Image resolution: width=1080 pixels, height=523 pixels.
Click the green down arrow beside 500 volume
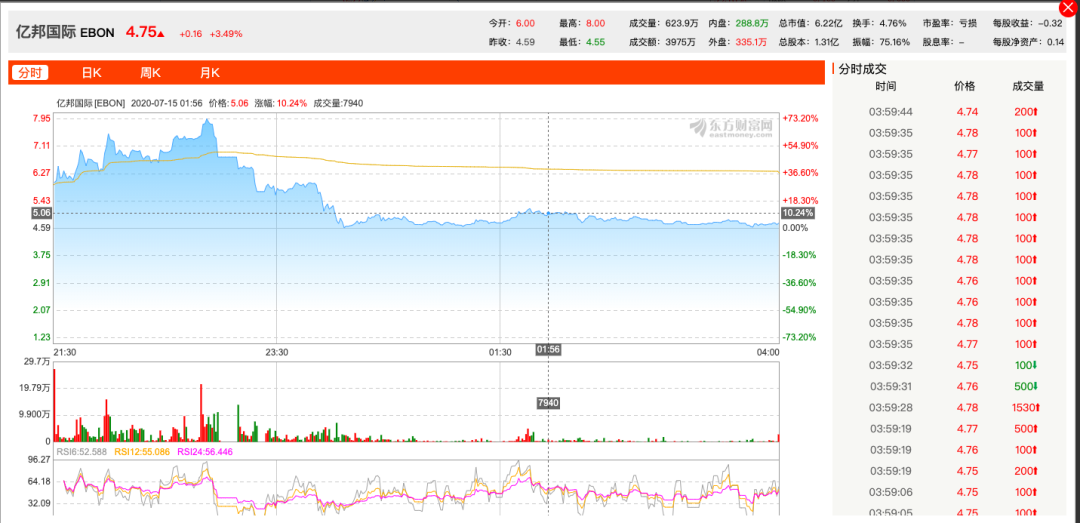[1035, 387]
